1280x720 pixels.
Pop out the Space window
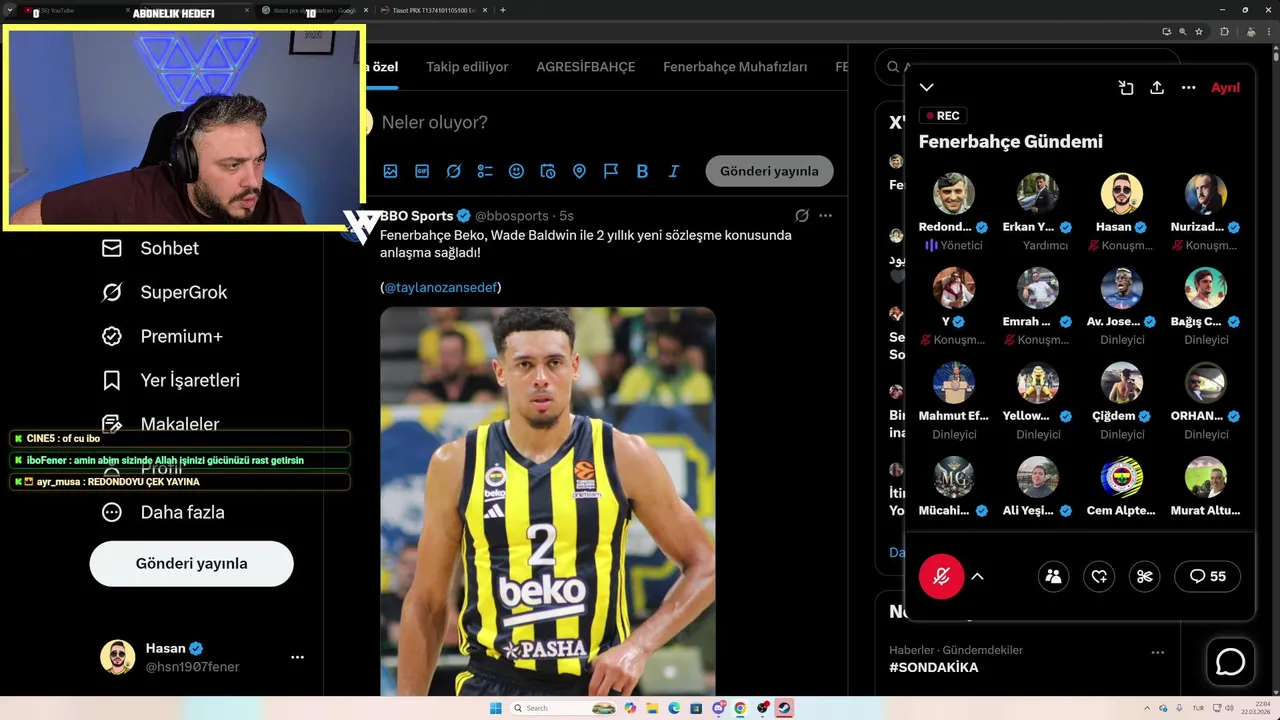click(x=1126, y=88)
